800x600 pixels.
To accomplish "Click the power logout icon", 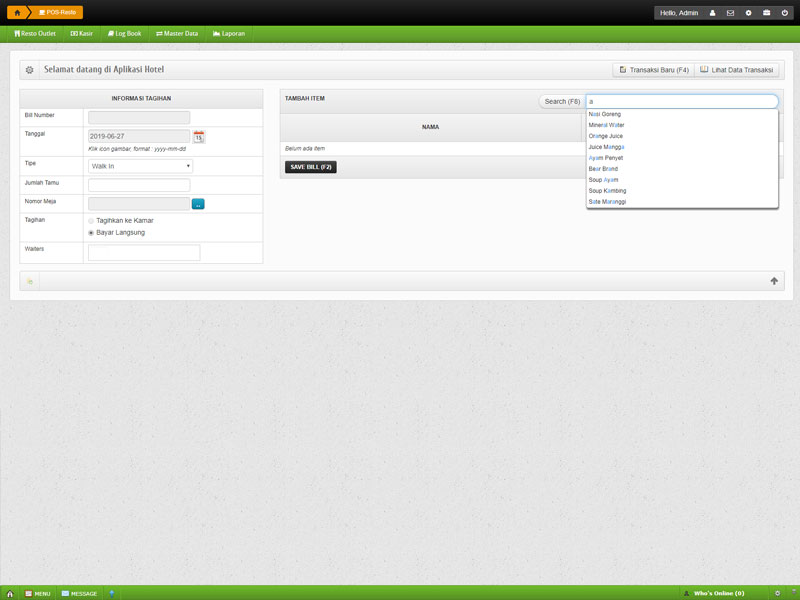I will coord(784,13).
